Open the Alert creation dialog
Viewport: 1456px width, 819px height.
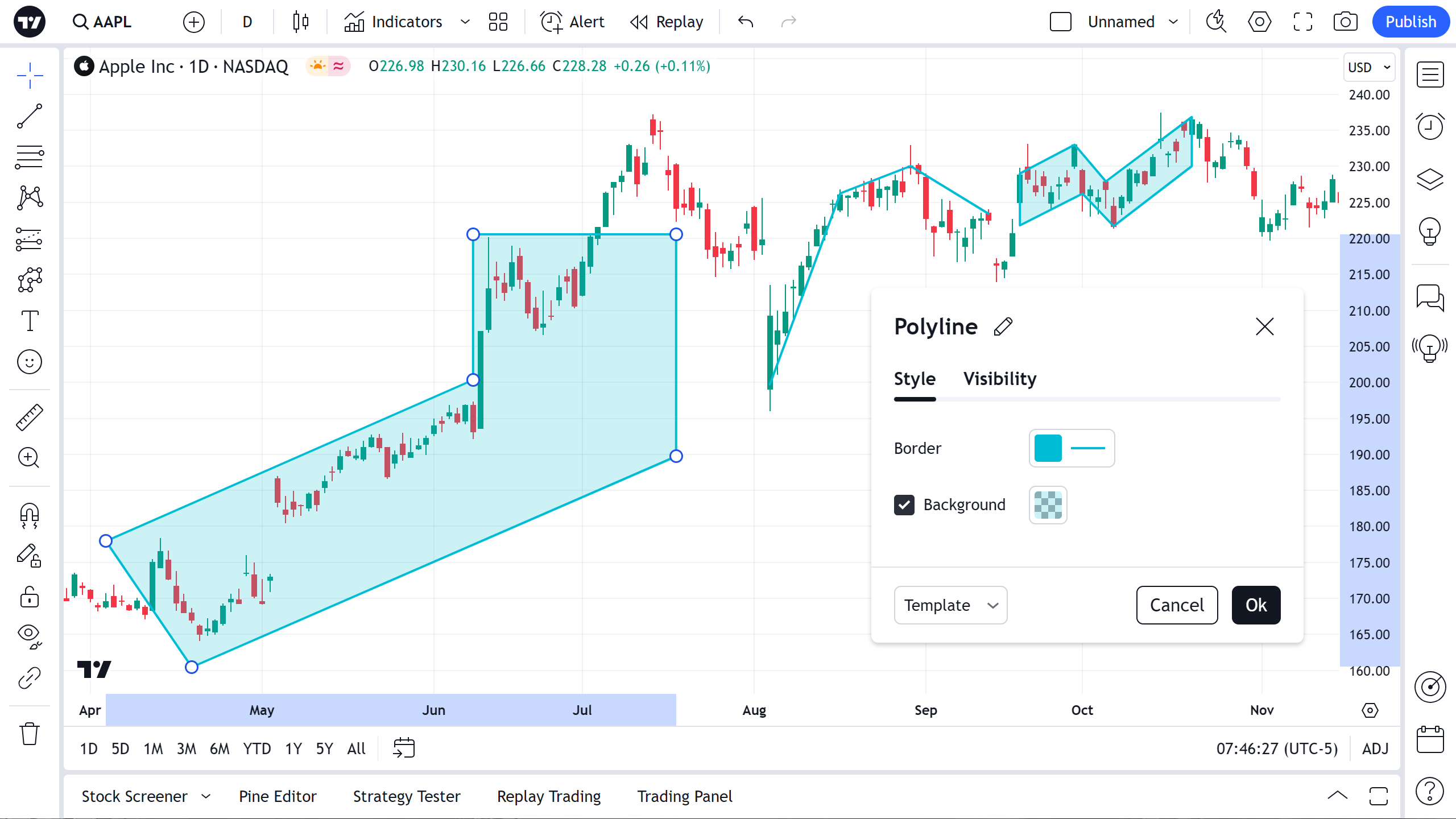(572, 22)
